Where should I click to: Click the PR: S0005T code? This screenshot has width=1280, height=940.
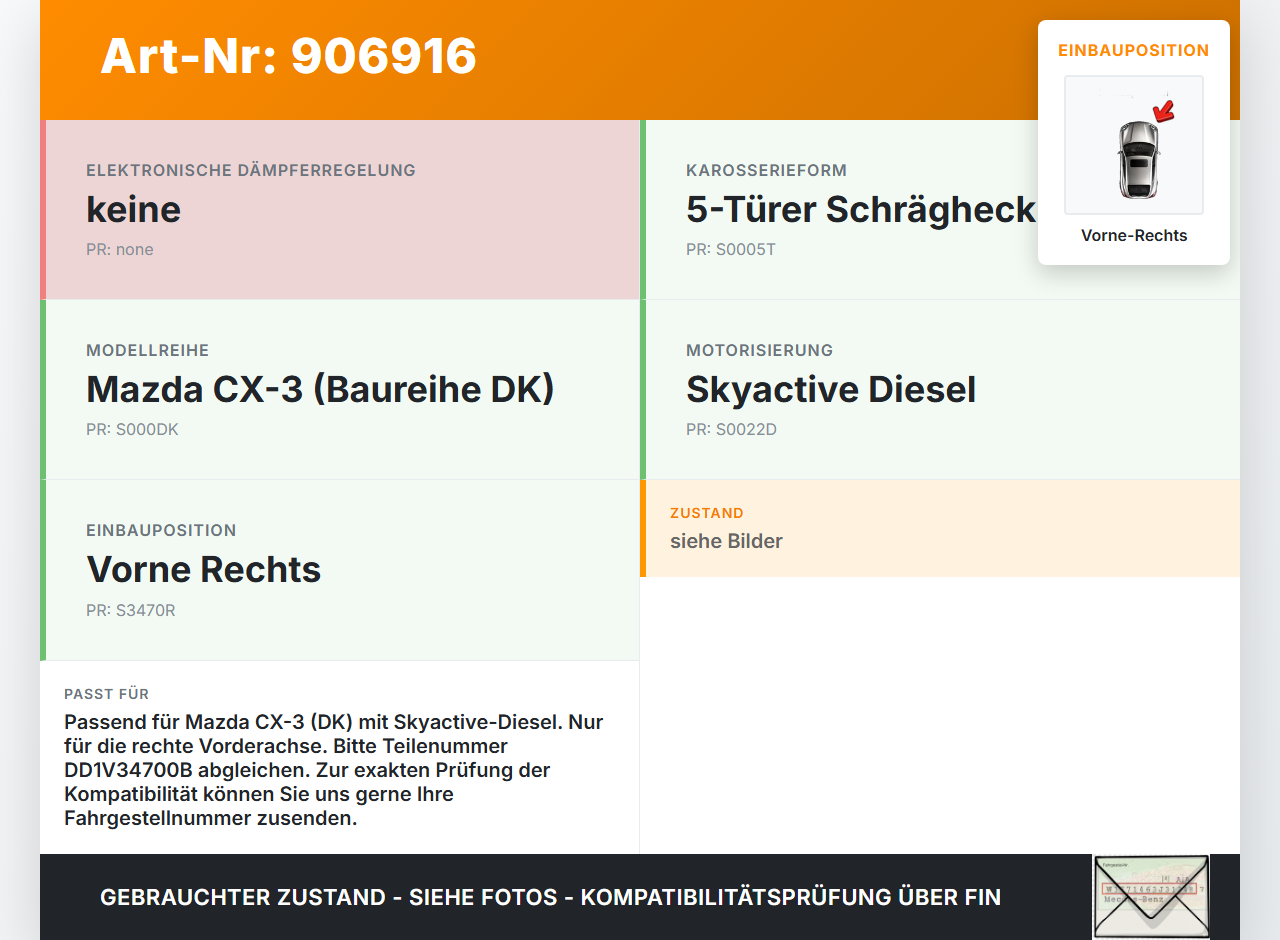731,250
